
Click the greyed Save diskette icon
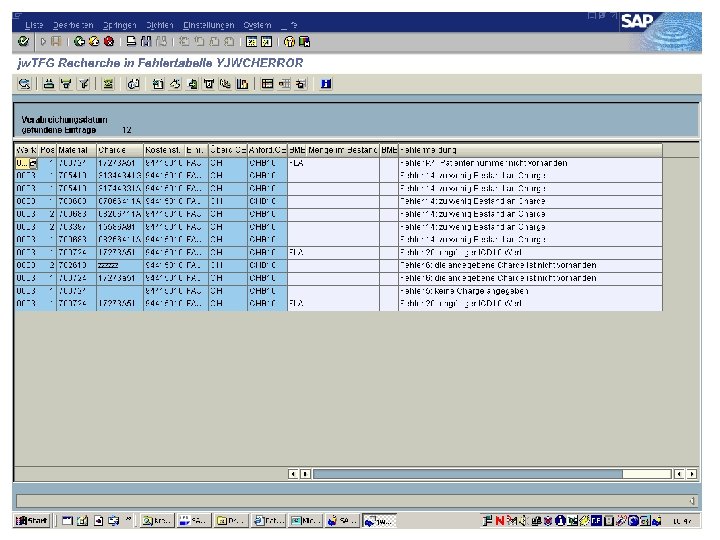coord(56,42)
